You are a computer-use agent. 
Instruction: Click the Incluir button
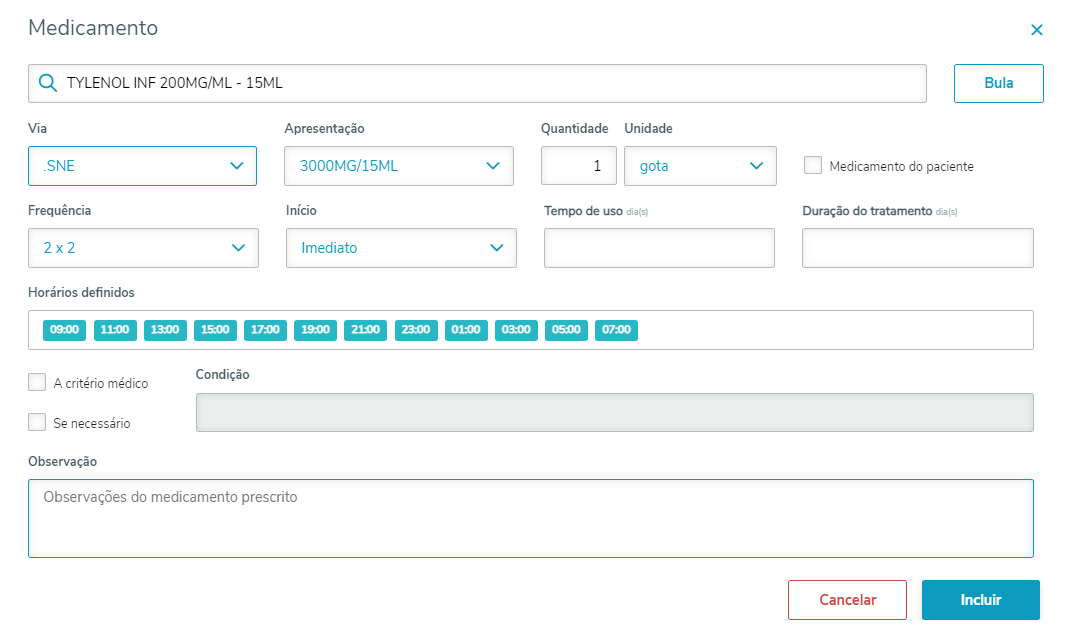(980, 600)
